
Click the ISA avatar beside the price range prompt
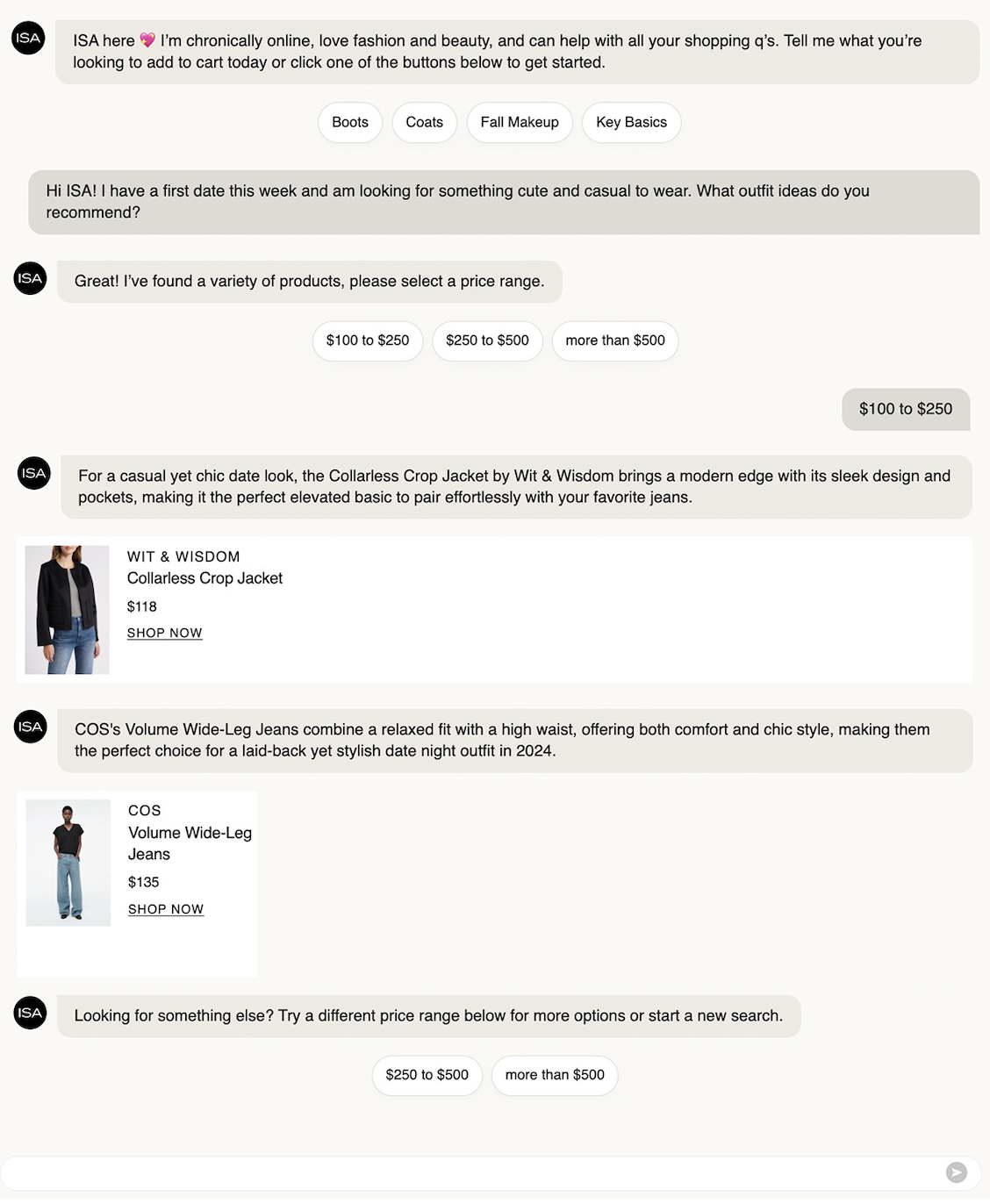pos(29,277)
